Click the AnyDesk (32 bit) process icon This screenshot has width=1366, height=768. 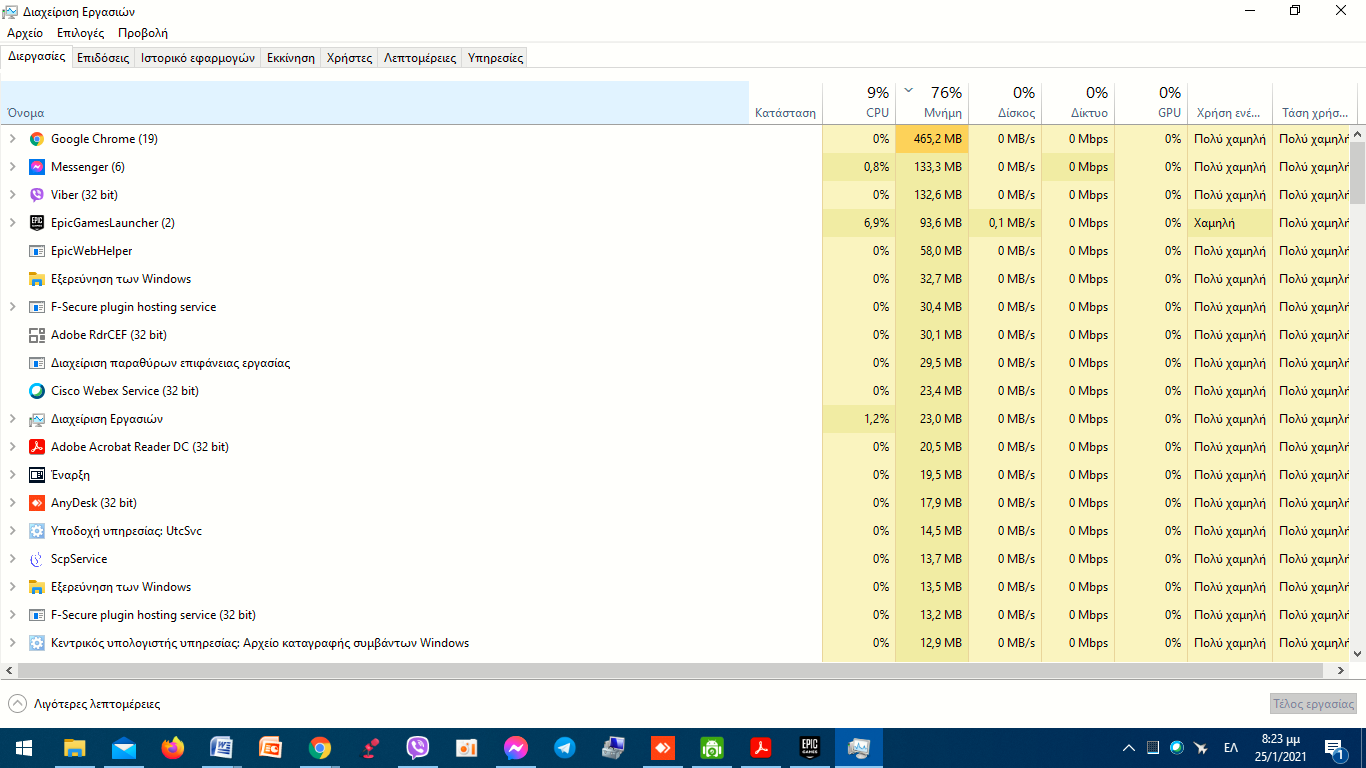(37, 503)
